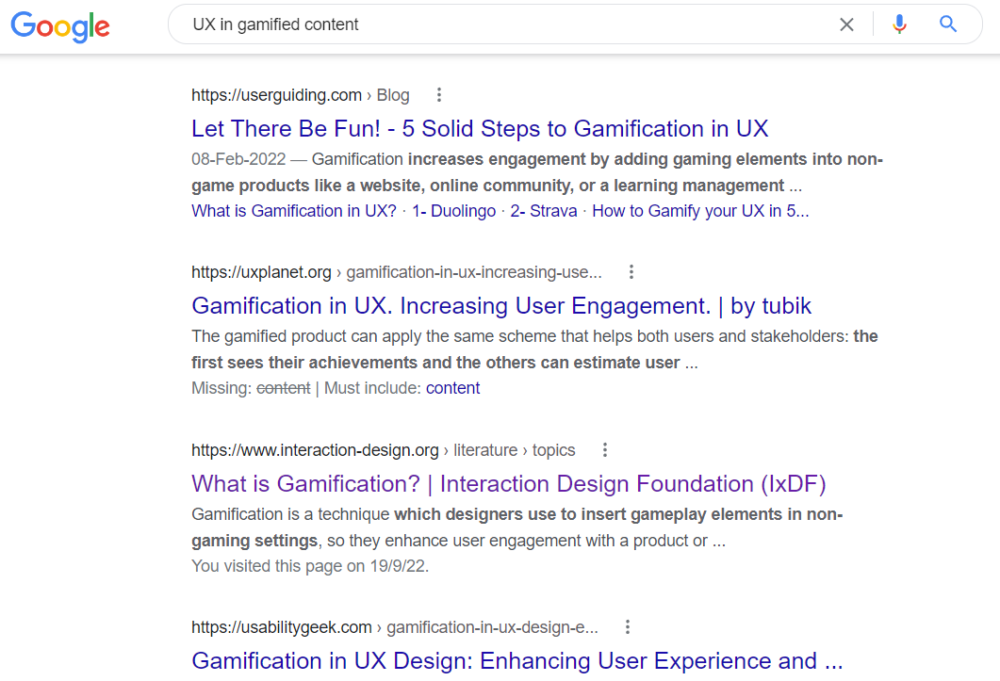
Task: Click the X to clear the search query
Action: coord(846,23)
